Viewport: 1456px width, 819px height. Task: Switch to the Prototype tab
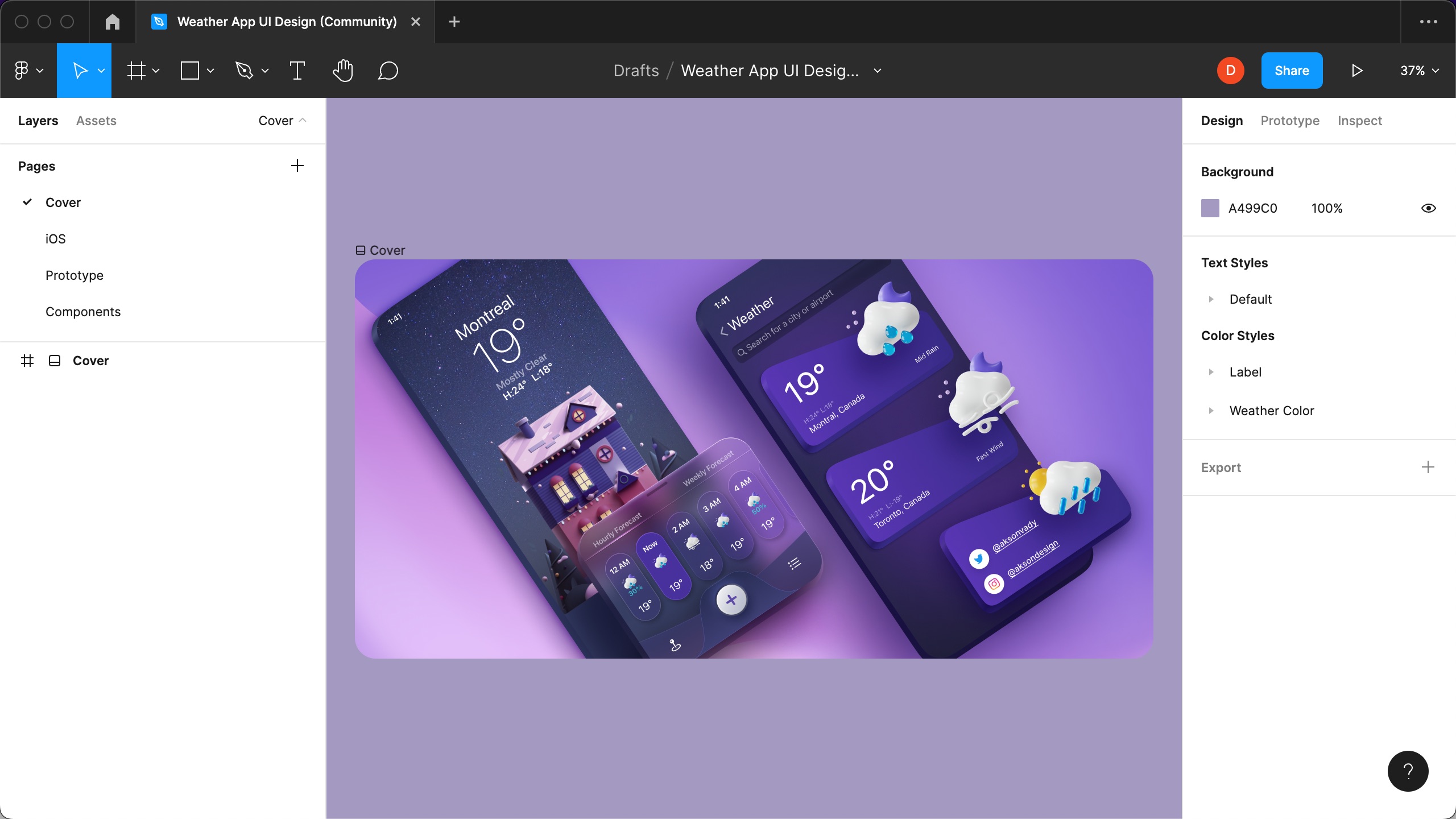(x=1289, y=121)
